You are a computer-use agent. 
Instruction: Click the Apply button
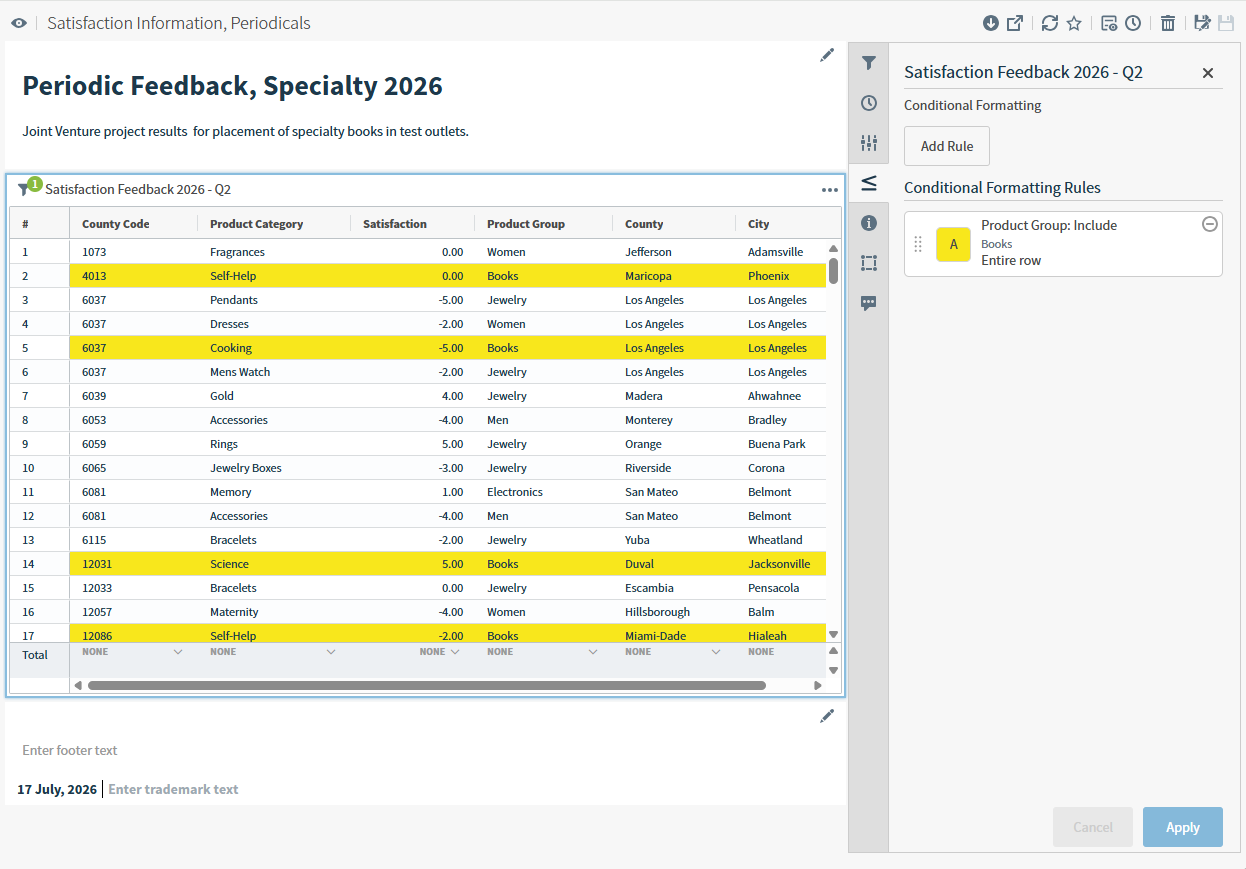pos(1183,827)
